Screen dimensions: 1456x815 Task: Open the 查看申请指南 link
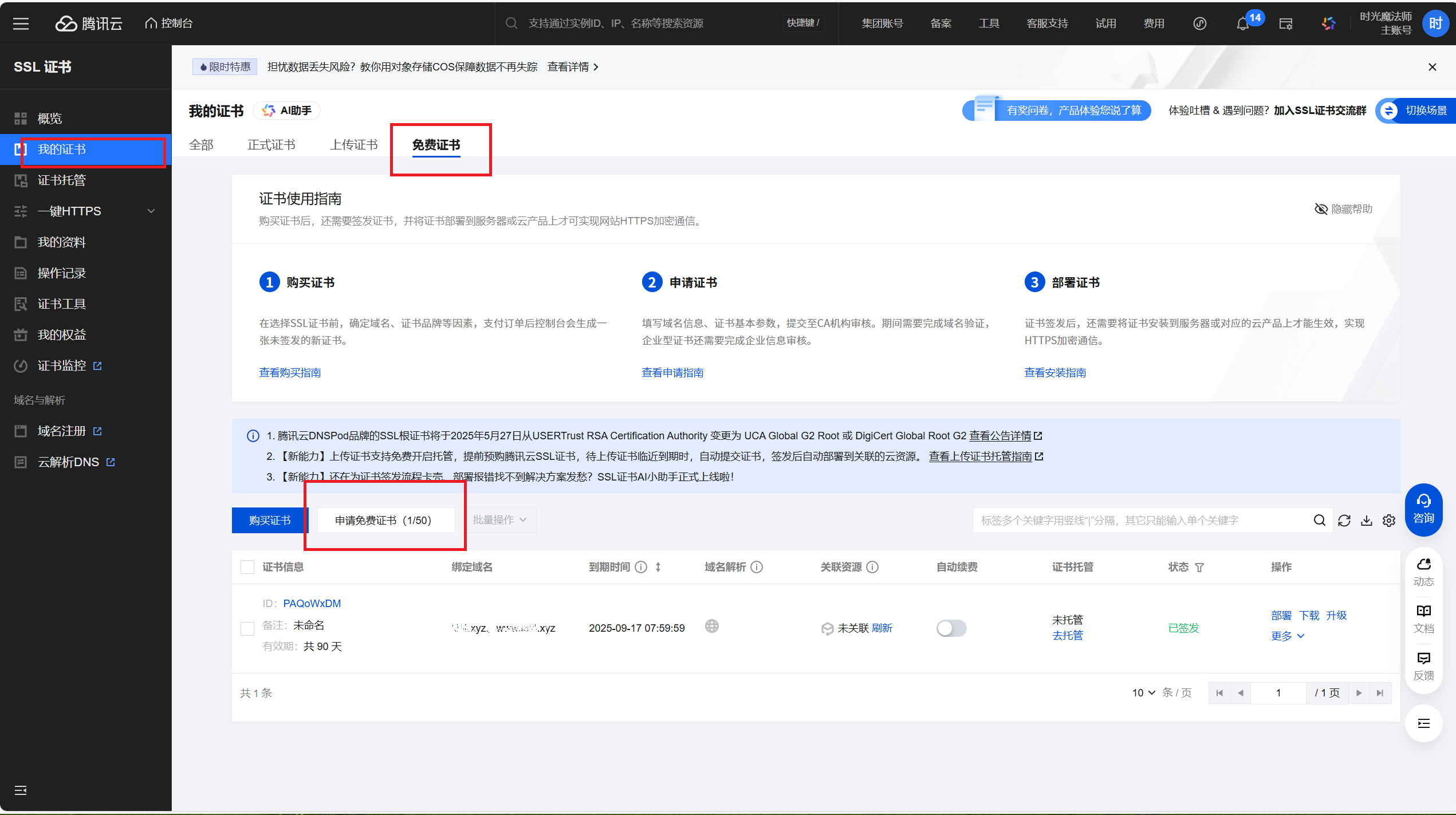click(672, 372)
